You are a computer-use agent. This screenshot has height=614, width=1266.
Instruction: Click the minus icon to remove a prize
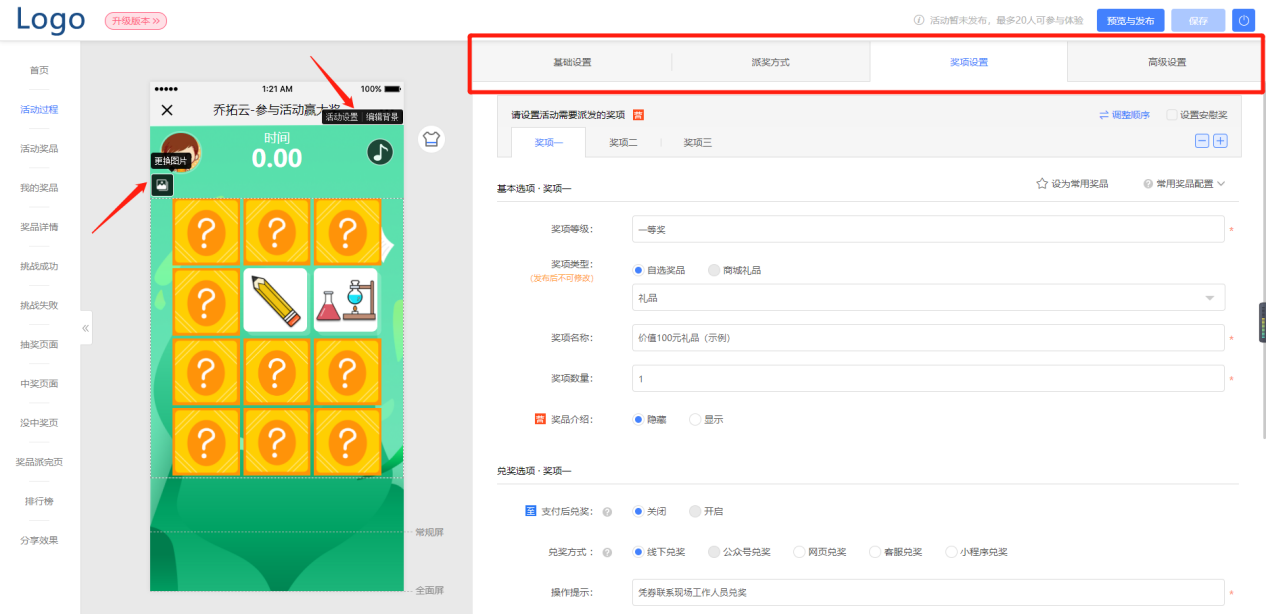tap(1202, 141)
